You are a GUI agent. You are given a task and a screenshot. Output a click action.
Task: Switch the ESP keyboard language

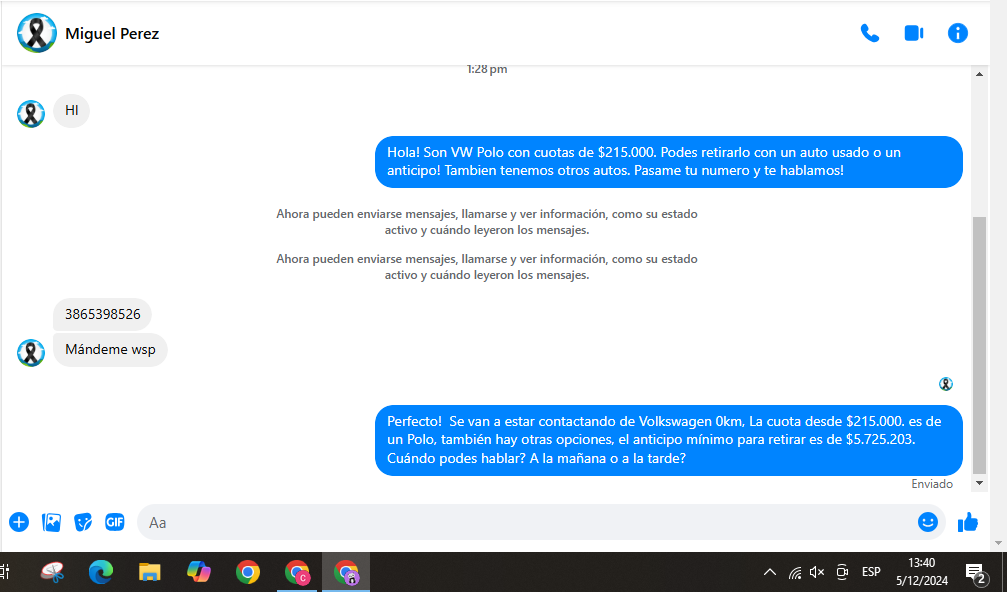point(871,571)
